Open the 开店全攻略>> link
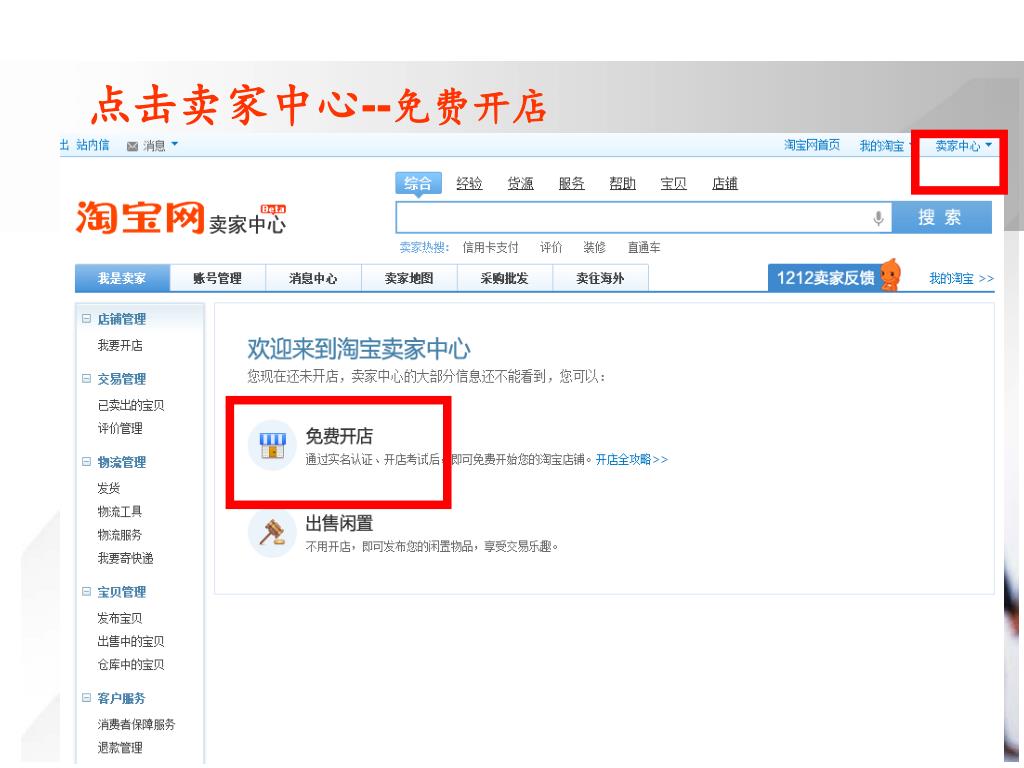 (x=632, y=460)
